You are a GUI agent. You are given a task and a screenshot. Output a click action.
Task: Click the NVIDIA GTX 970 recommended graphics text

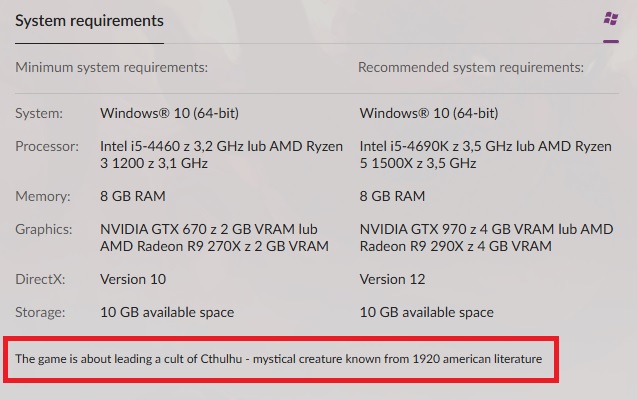[486, 238]
